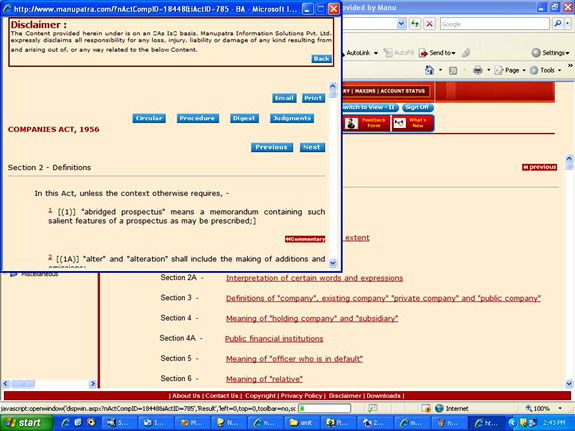Image resolution: width=575 pixels, height=431 pixels.
Task: Click footnote 1 marker beside abridged prospectus
Action: (x=51, y=211)
